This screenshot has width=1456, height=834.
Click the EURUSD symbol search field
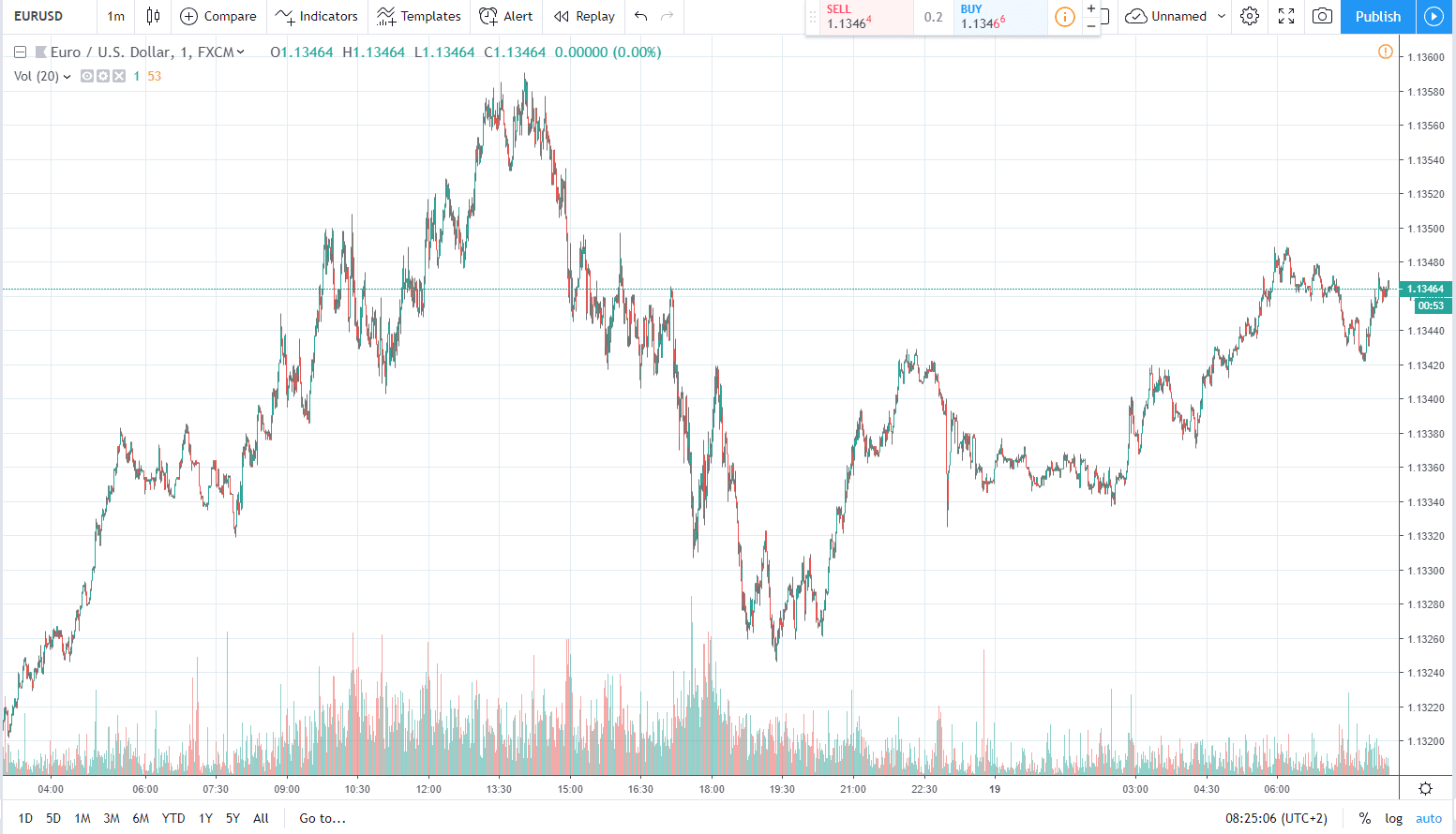click(49, 16)
